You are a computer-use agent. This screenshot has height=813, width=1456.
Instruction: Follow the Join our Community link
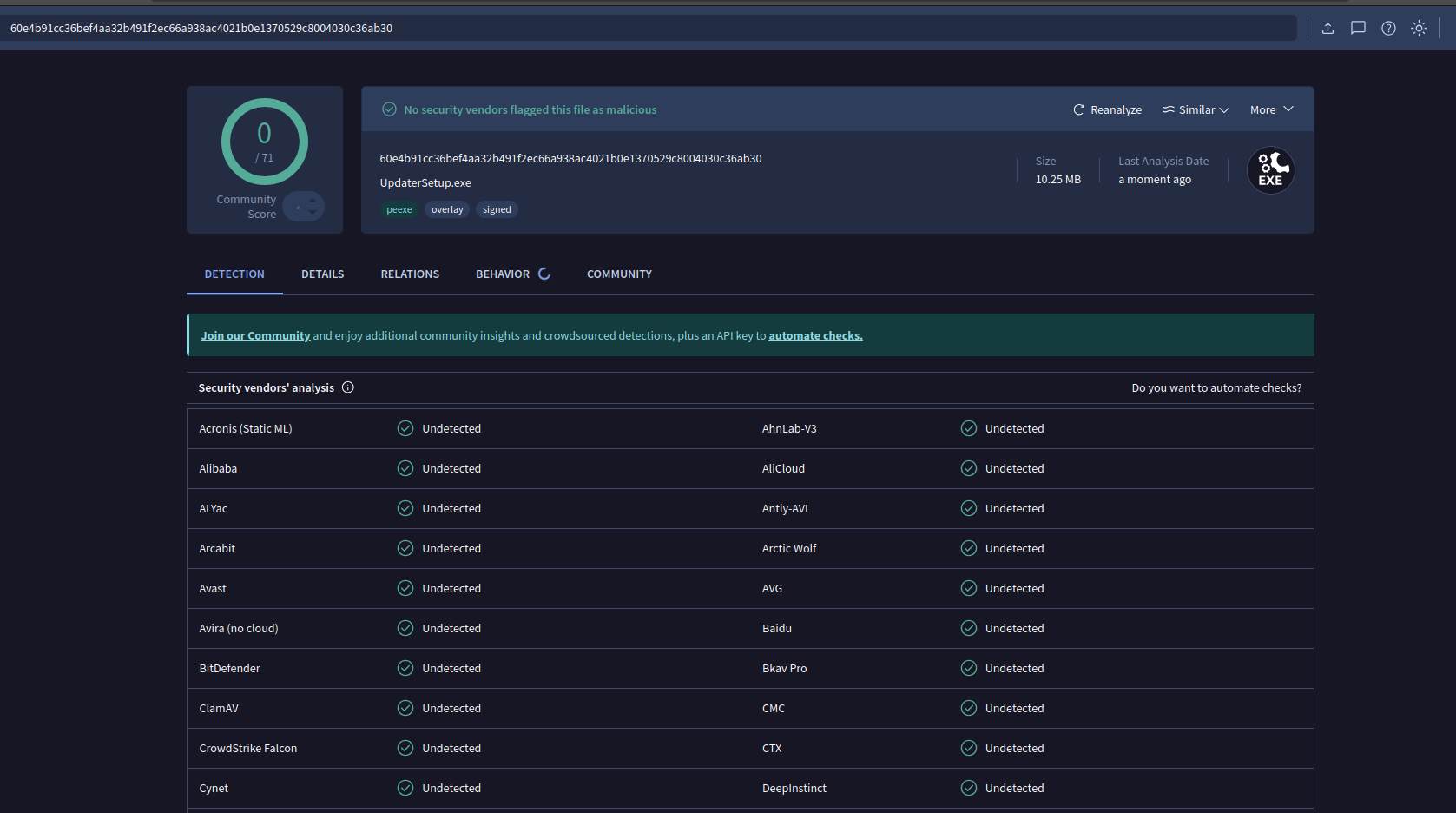[x=255, y=336]
